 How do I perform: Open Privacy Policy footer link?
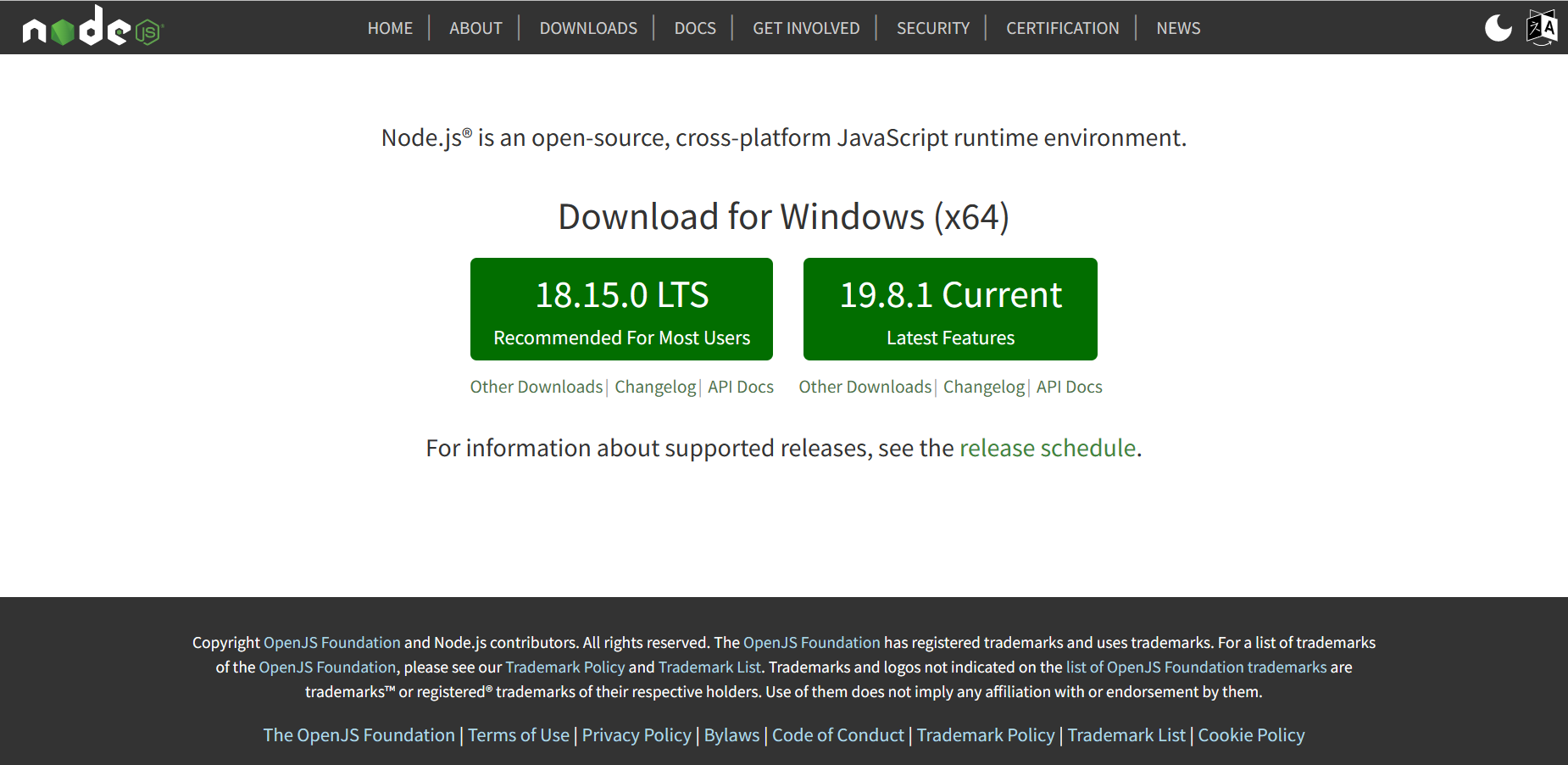coord(637,735)
